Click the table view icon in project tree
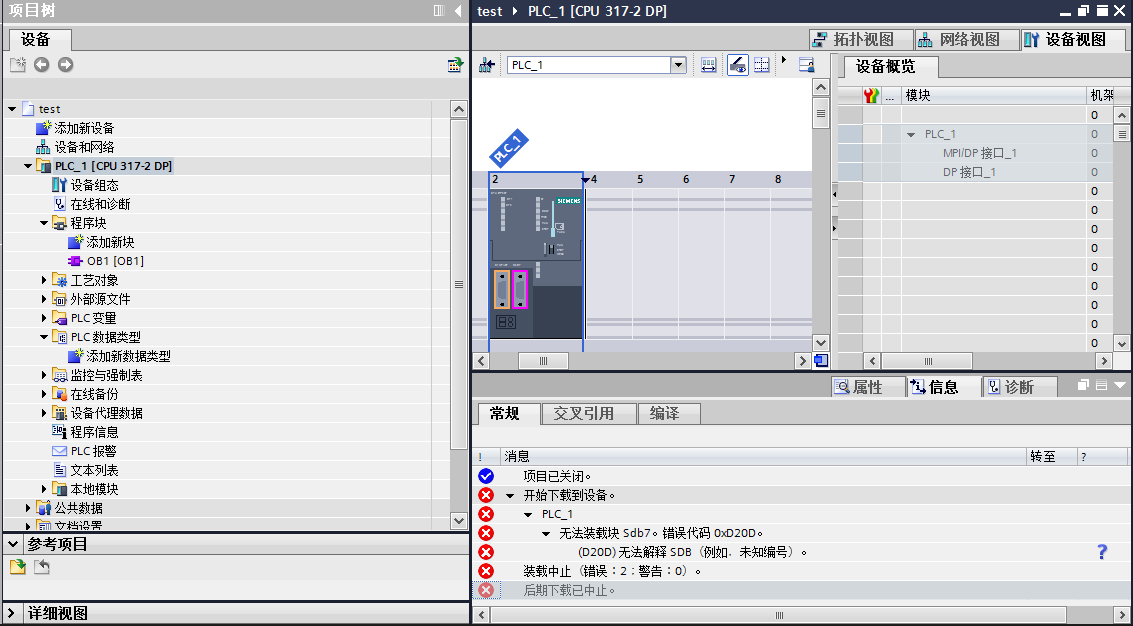The width and height of the screenshot is (1133, 626). click(455, 65)
